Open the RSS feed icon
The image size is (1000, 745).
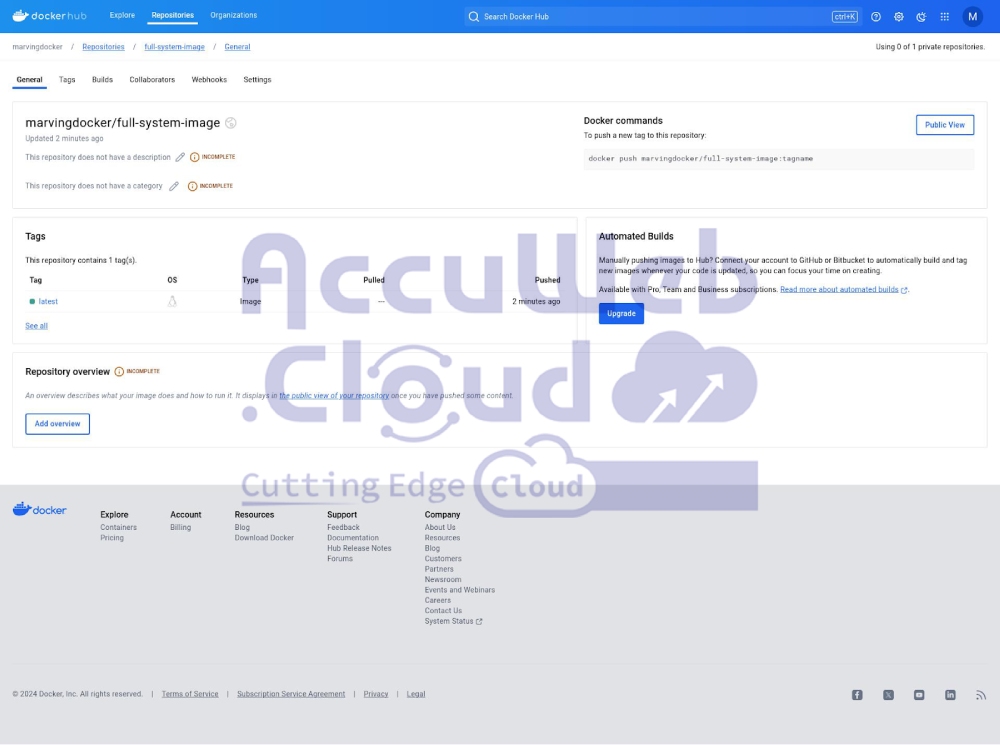(981, 695)
